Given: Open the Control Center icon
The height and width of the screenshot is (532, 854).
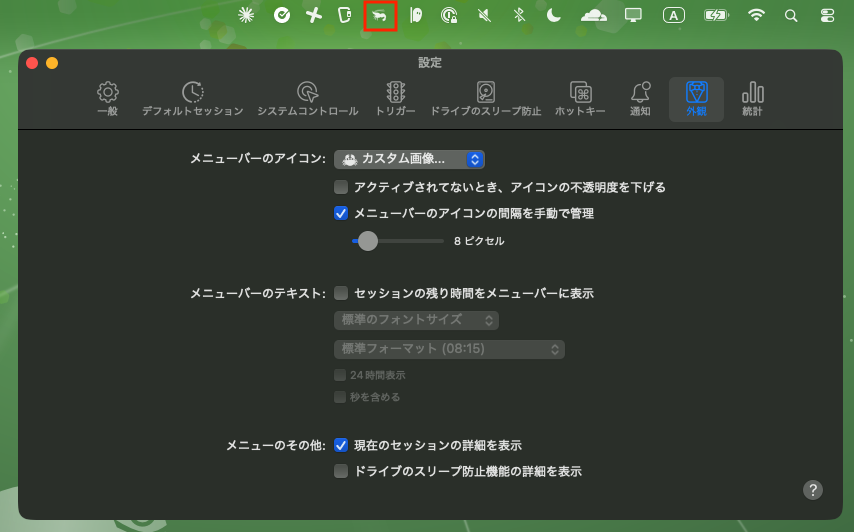Looking at the screenshot, I should point(827,16).
